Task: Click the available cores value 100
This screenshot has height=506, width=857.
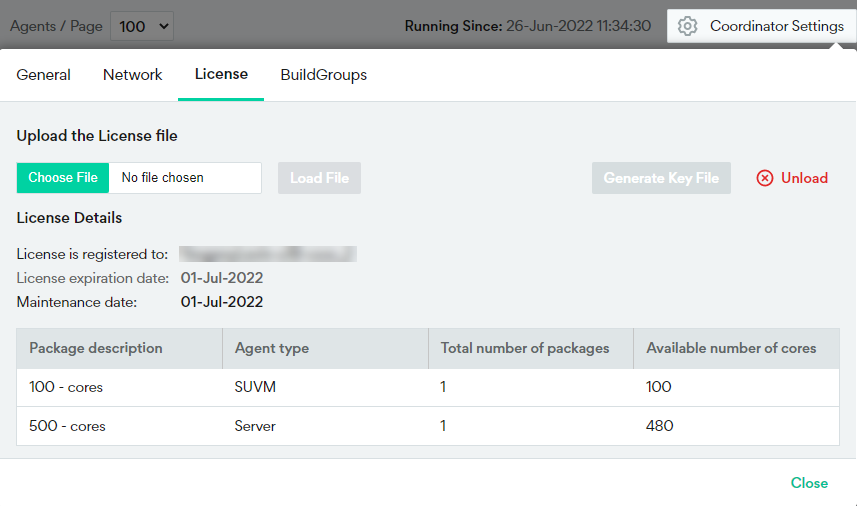Action: pos(659,387)
